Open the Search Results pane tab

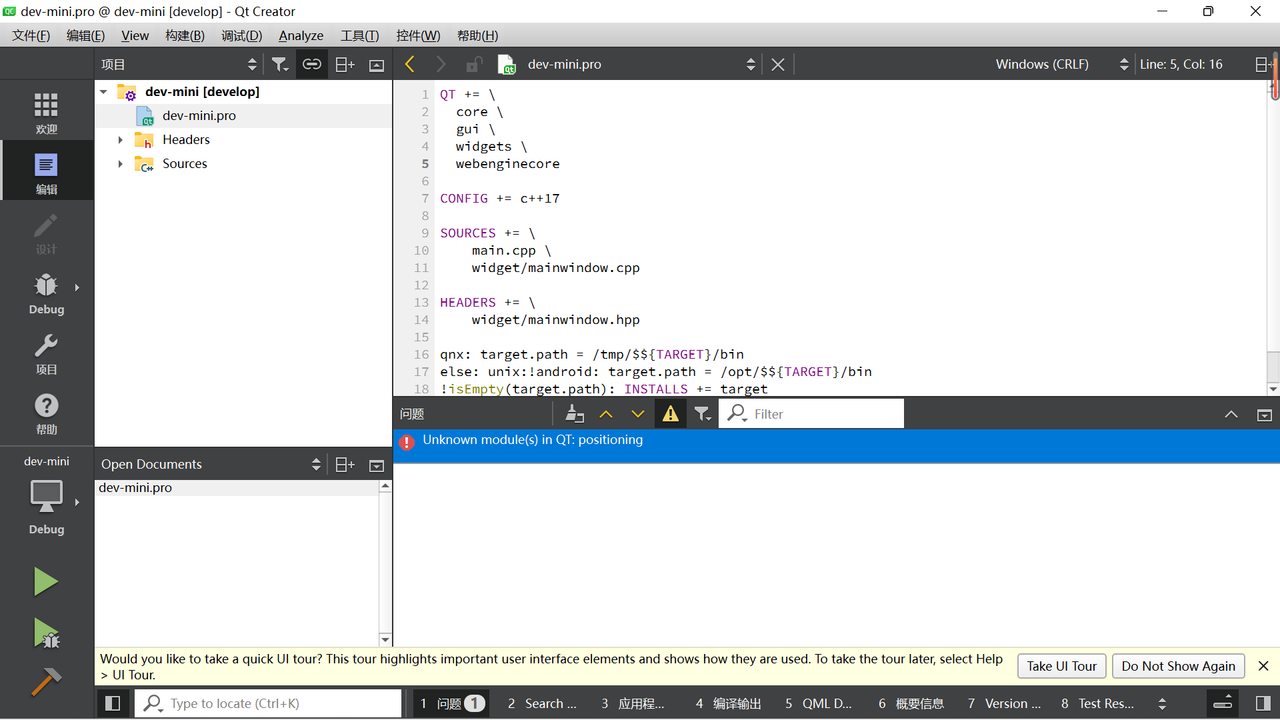542,703
